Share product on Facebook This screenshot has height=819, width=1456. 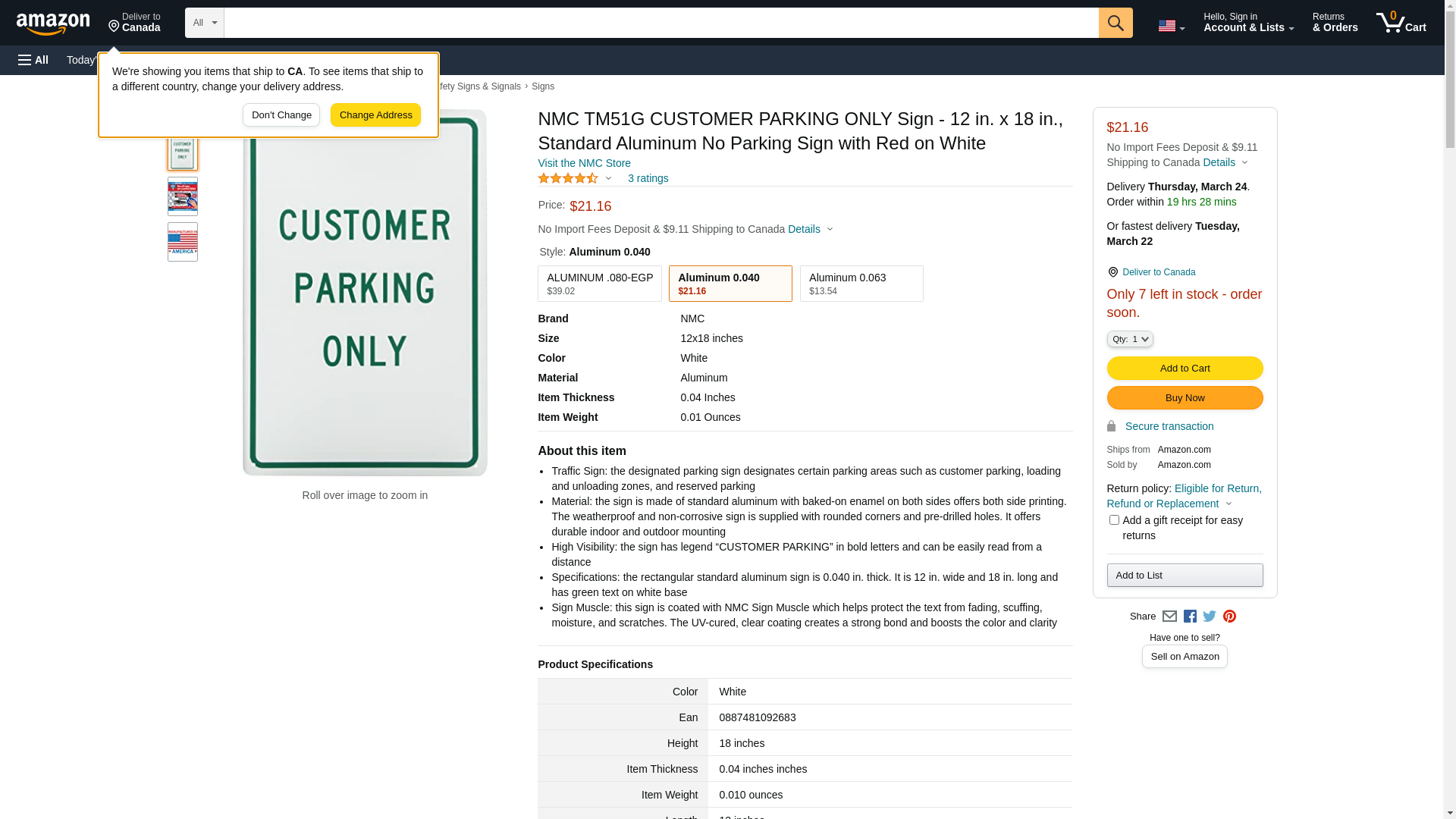point(1190,617)
